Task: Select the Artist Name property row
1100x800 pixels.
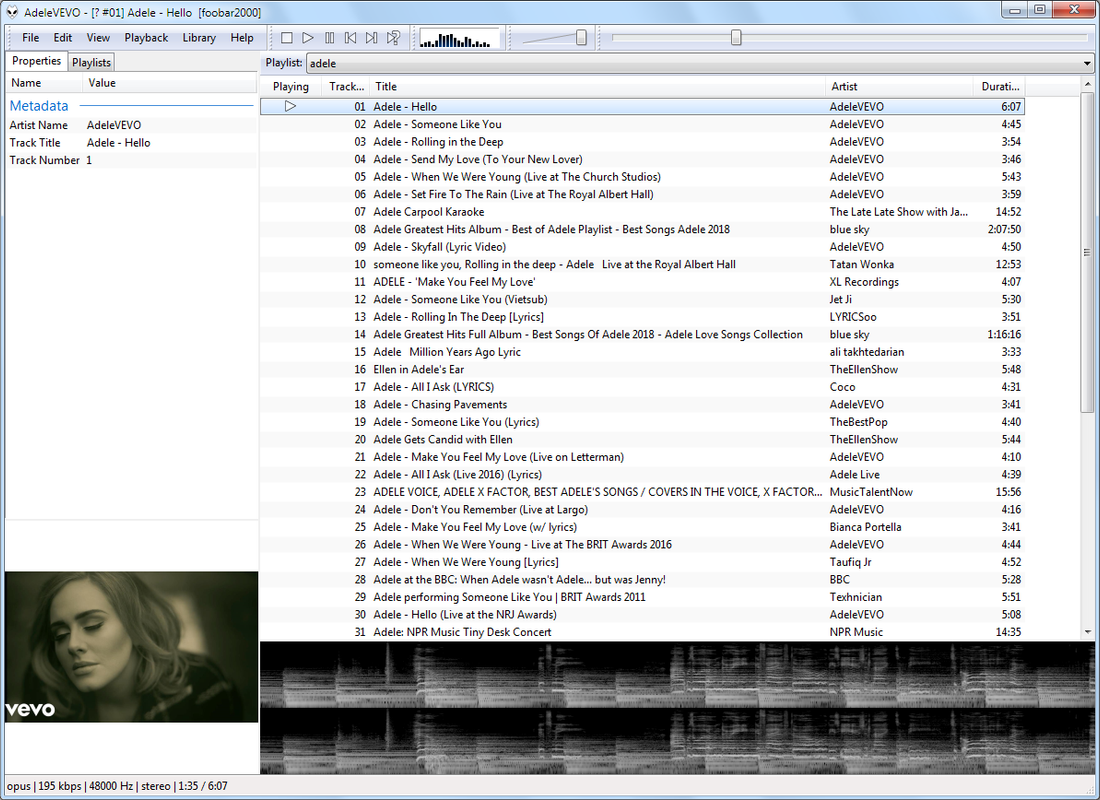Action: point(131,125)
